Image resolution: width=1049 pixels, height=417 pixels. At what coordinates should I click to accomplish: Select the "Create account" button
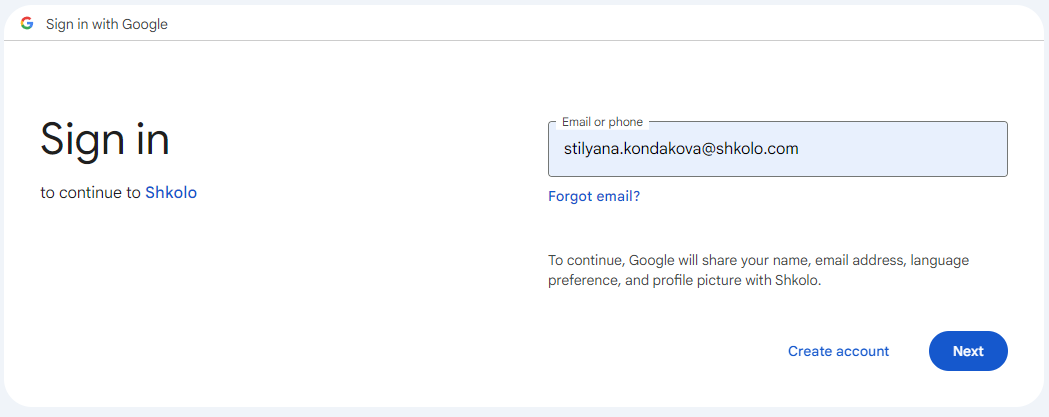click(838, 351)
